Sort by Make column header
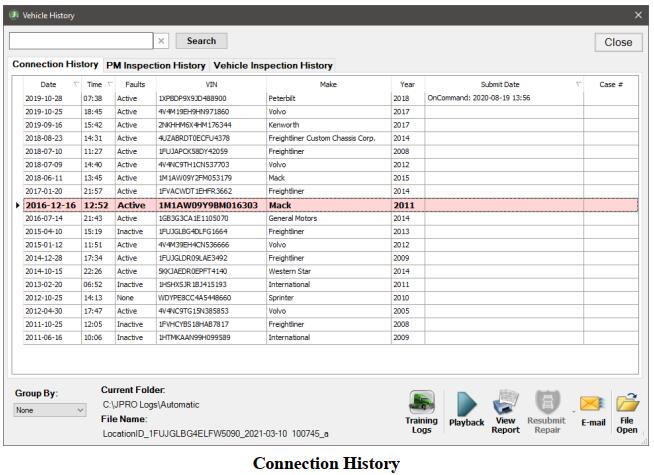 328,84
